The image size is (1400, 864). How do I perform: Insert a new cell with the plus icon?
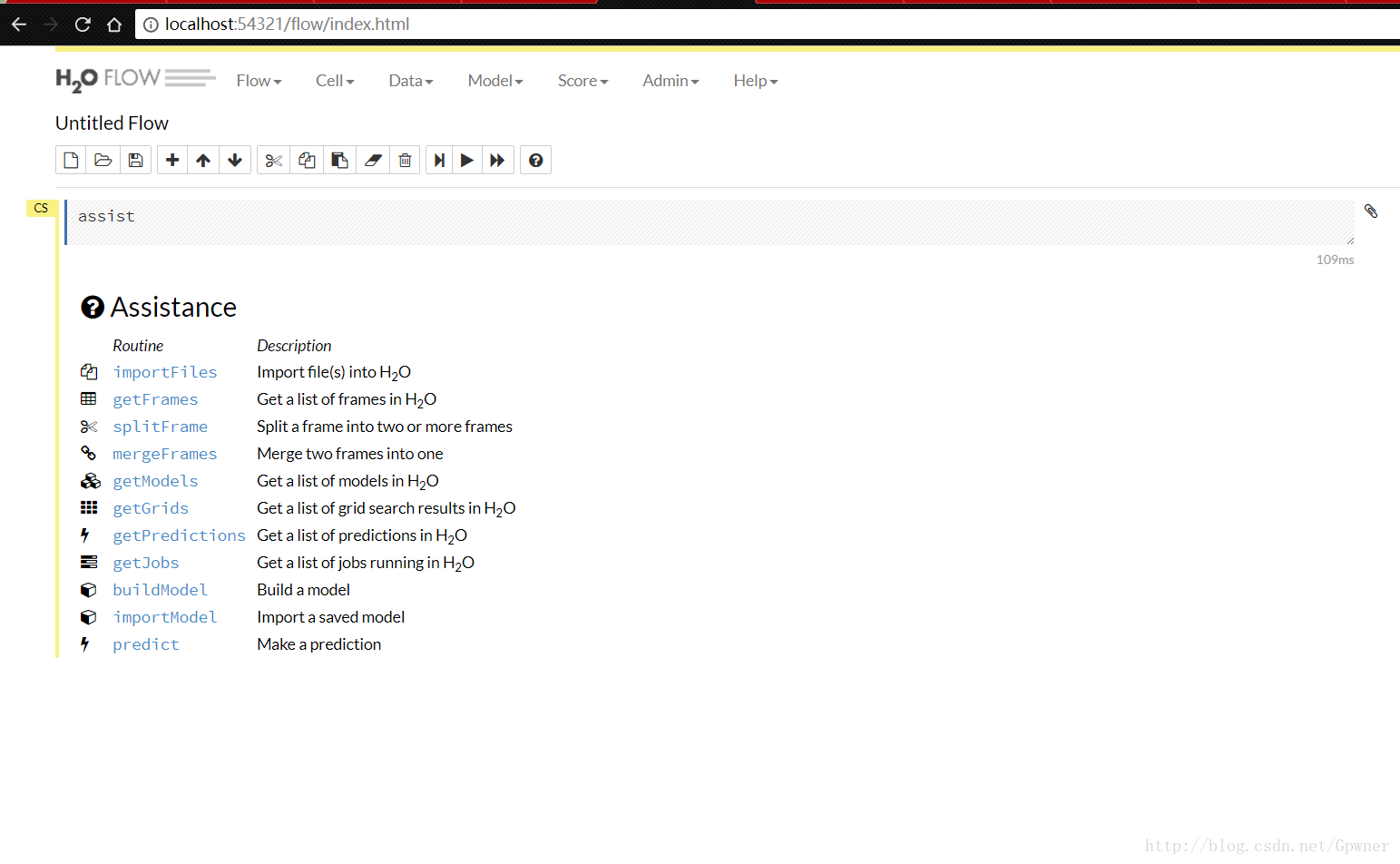point(172,161)
